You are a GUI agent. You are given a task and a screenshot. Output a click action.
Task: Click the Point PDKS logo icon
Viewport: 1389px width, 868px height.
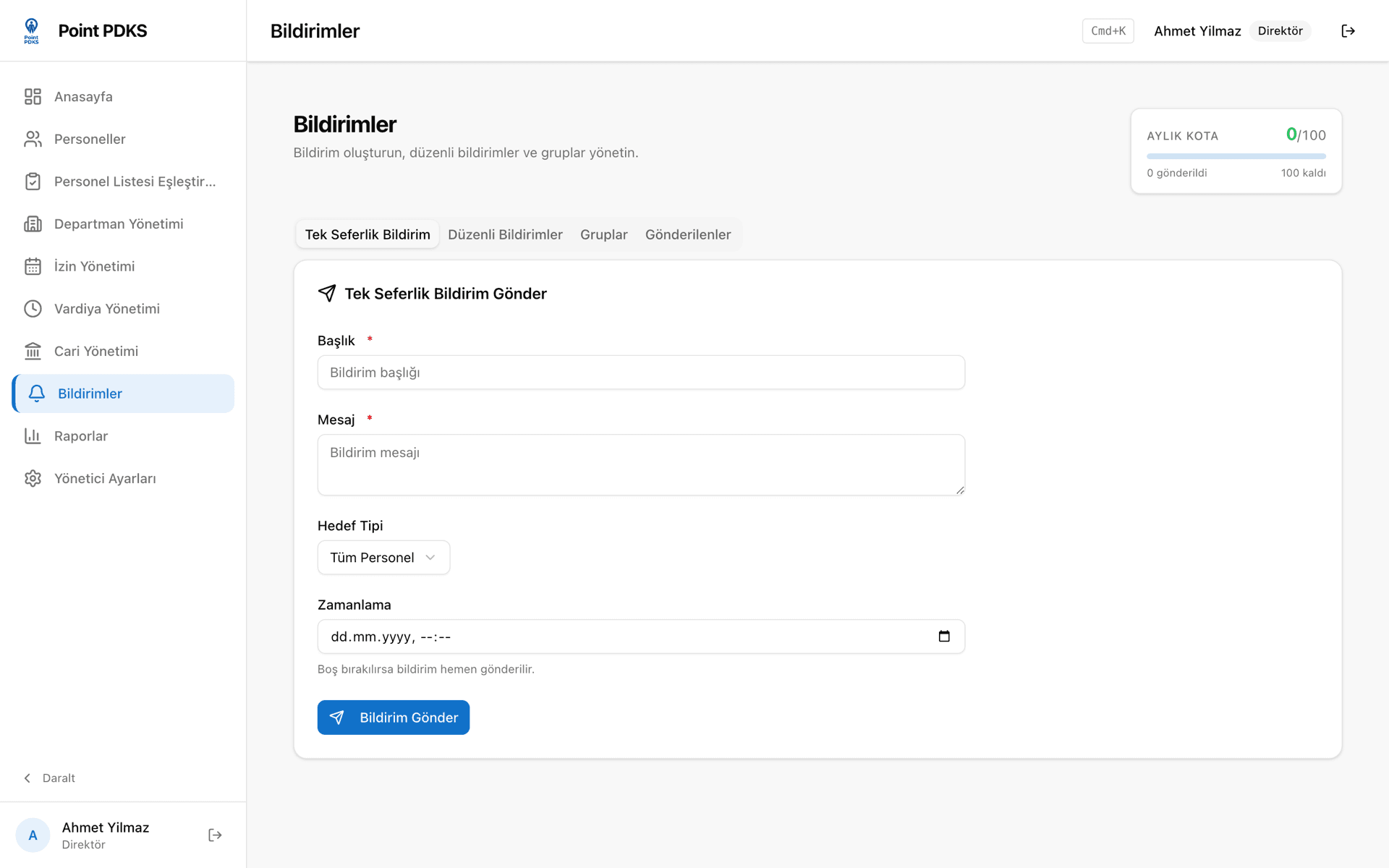tap(31, 30)
